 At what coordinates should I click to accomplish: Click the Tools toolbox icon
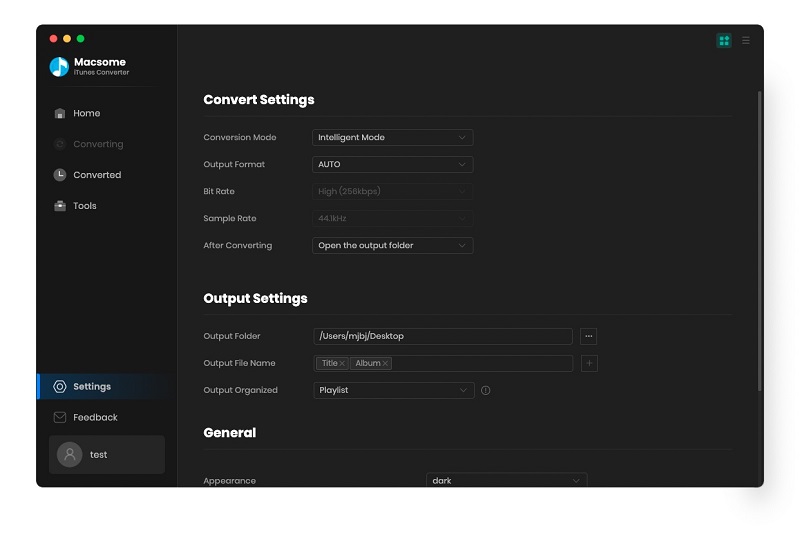point(60,206)
